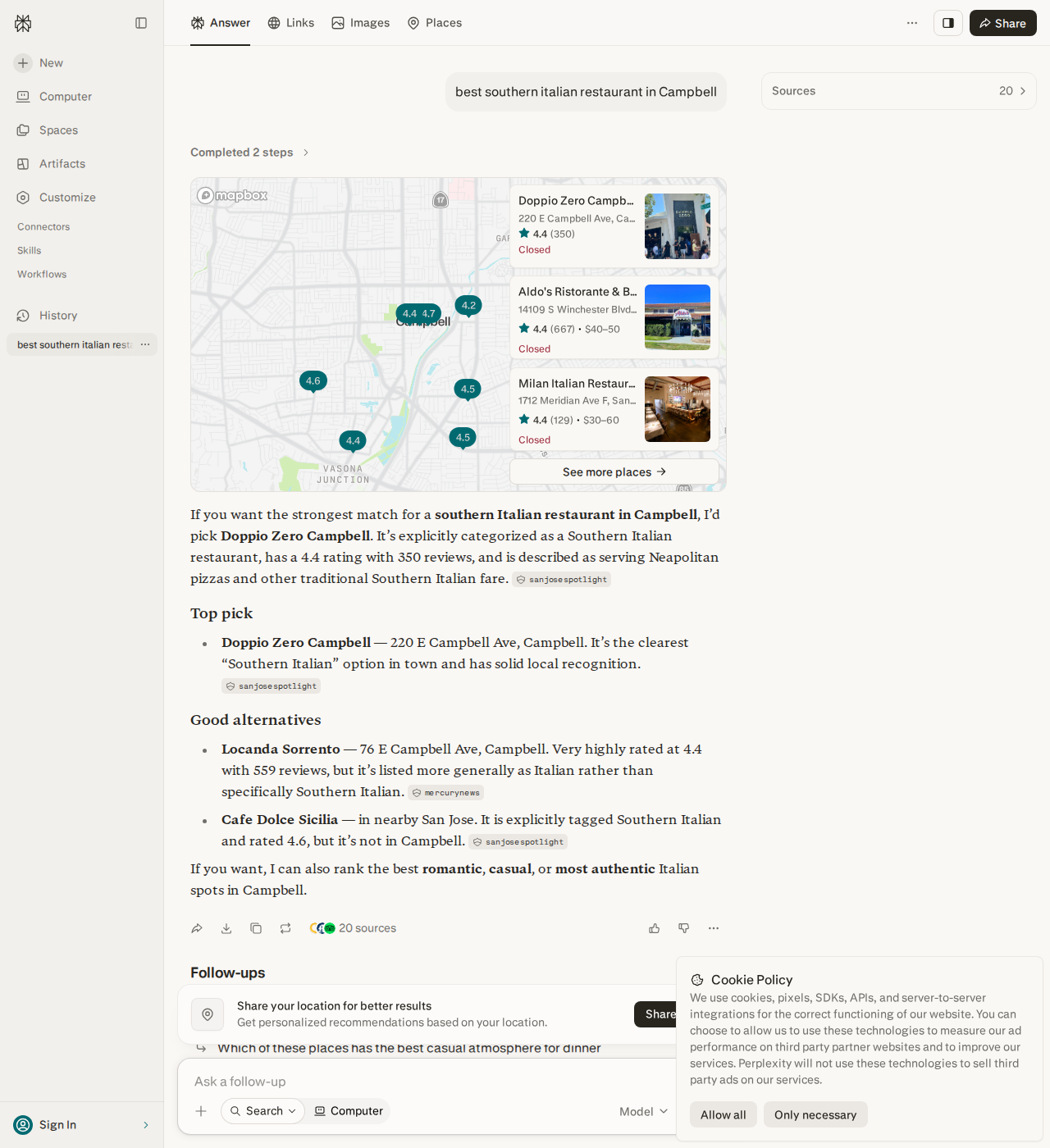Click See more places button
The height and width of the screenshot is (1148, 1050).
614,471
